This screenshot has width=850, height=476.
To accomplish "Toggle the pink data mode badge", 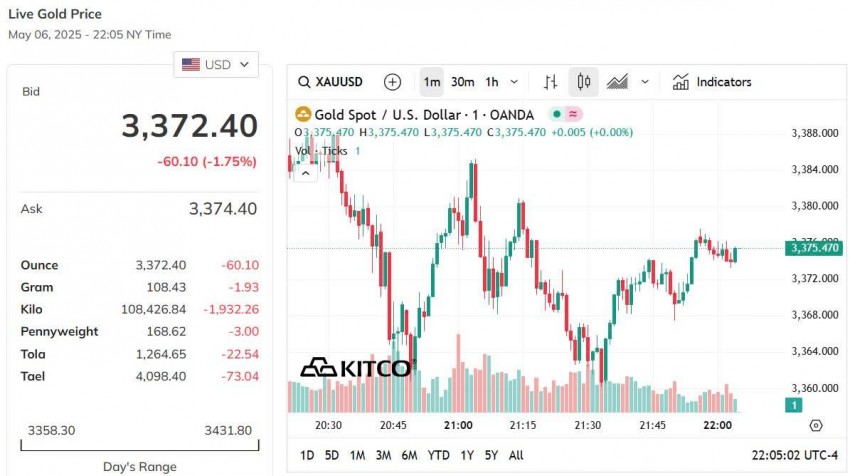I will [x=573, y=115].
